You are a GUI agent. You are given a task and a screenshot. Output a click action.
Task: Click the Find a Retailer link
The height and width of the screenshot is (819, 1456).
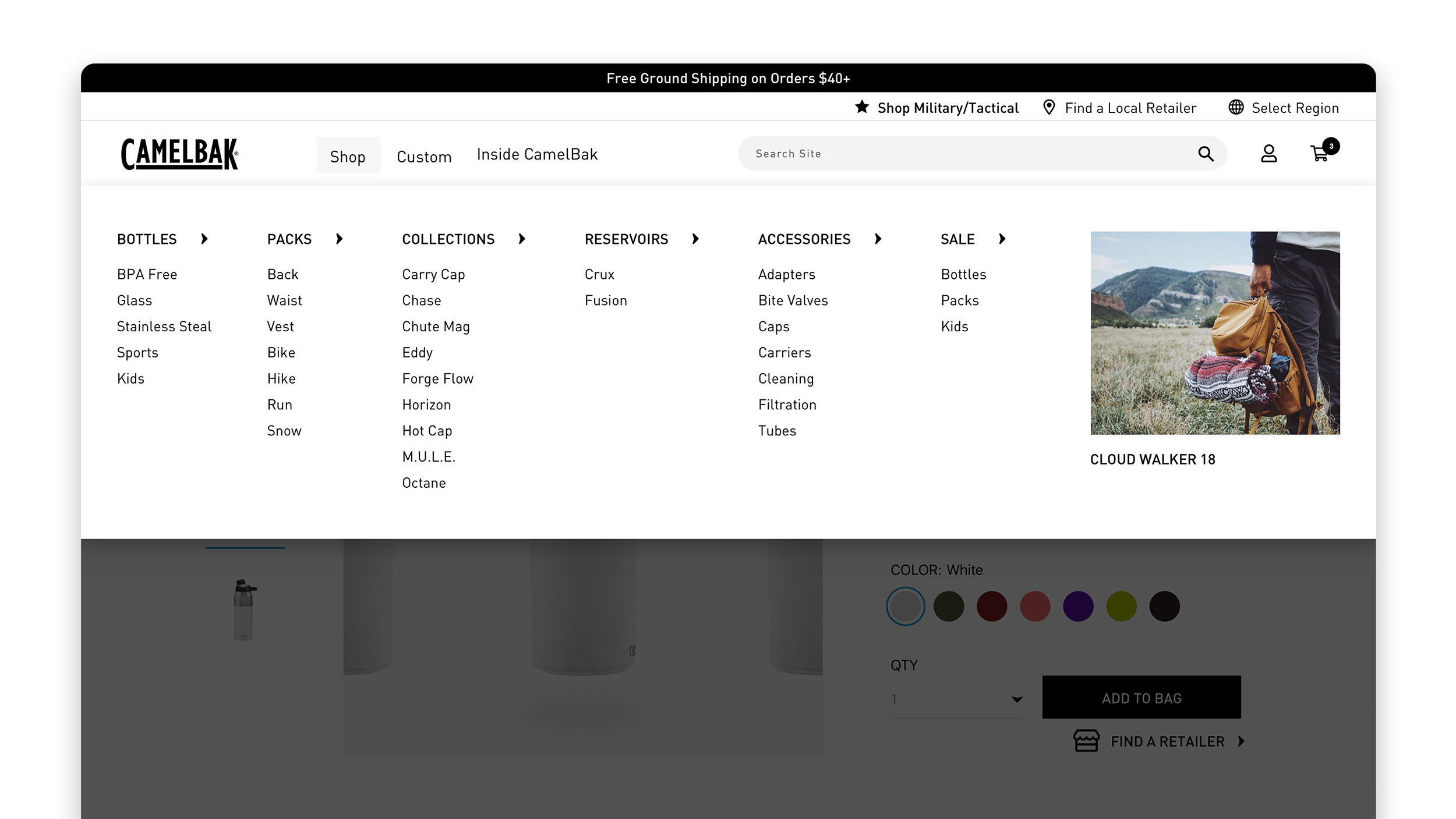(x=1168, y=741)
